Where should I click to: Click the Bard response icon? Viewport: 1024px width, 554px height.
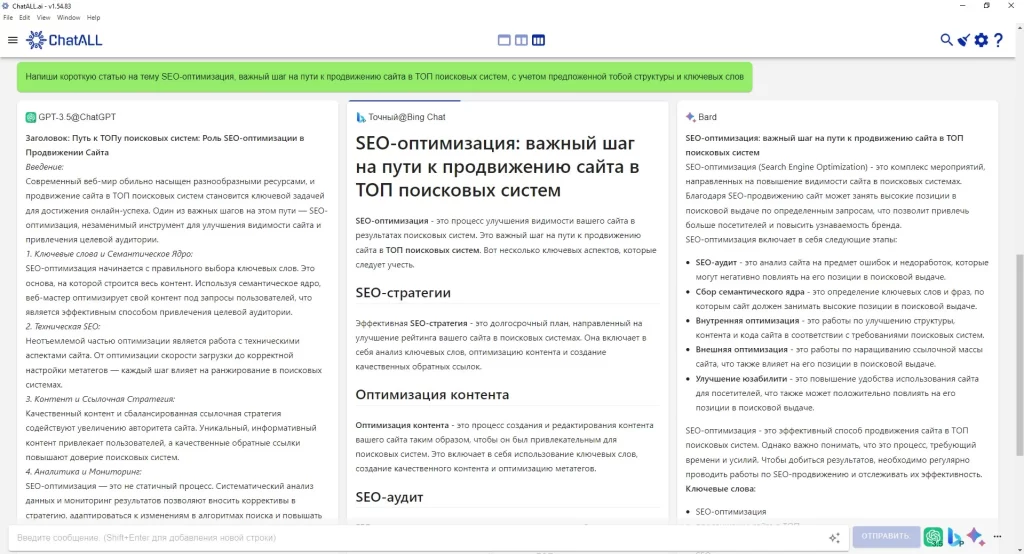click(690, 117)
